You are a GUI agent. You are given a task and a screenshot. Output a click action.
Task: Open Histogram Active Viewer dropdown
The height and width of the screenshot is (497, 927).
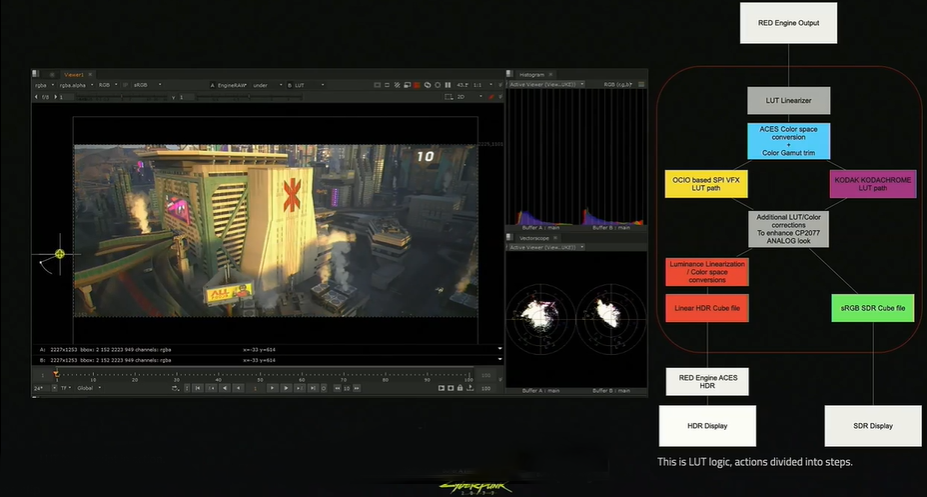pos(546,85)
